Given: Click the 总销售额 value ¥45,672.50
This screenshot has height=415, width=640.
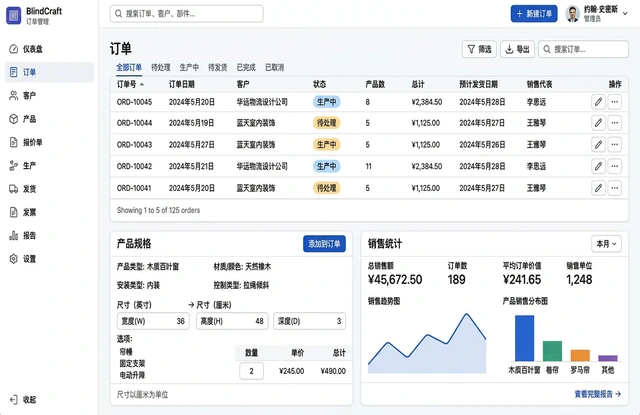Looking at the screenshot, I should click(395, 280).
